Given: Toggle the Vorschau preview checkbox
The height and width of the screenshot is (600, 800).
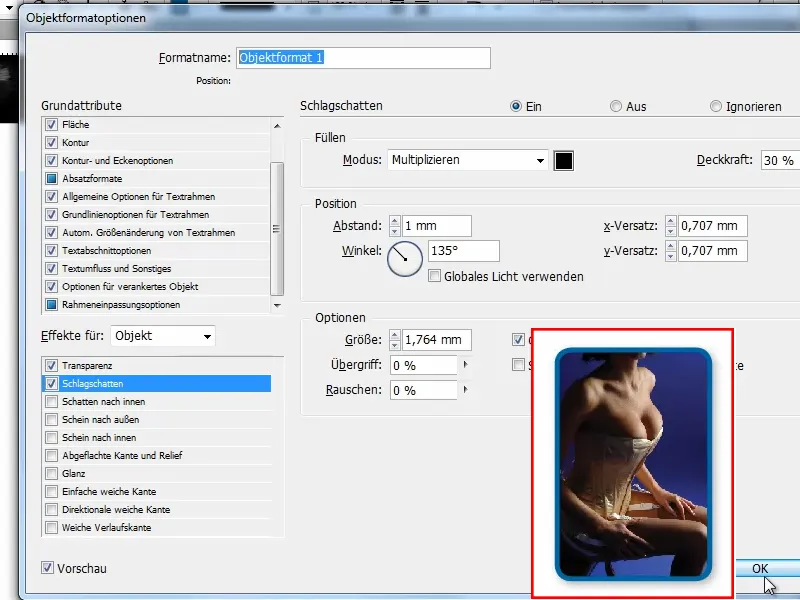Looking at the screenshot, I should pyautogui.click(x=47, y=567).
